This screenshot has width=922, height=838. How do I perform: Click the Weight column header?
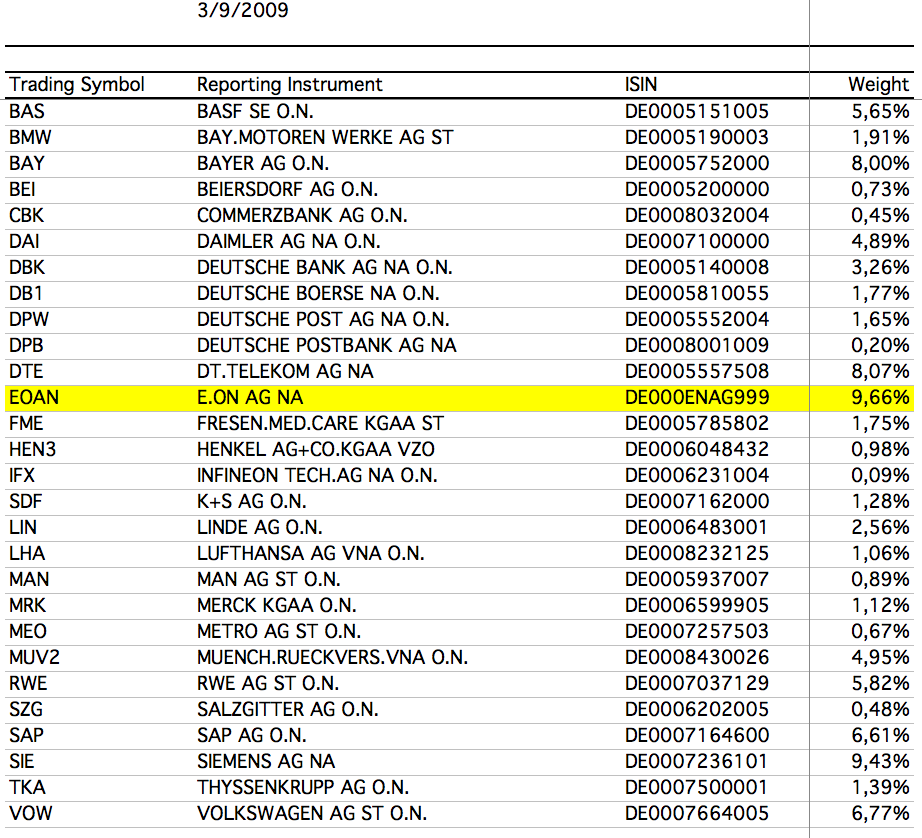tap(878, 85)
